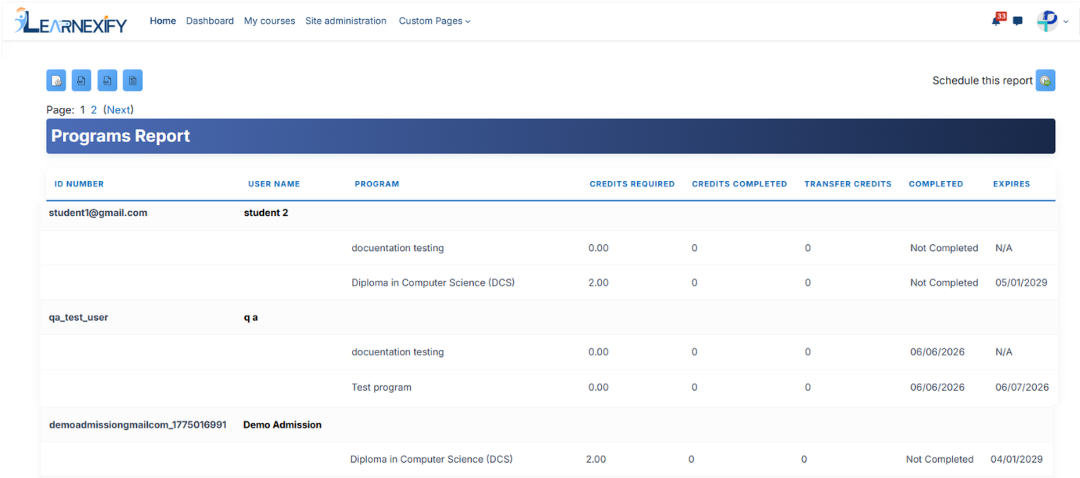The image size is (1080, 478).
Task: Click 'Not Completed' in Demo Admission's row
Action: [x=940, y=459]
